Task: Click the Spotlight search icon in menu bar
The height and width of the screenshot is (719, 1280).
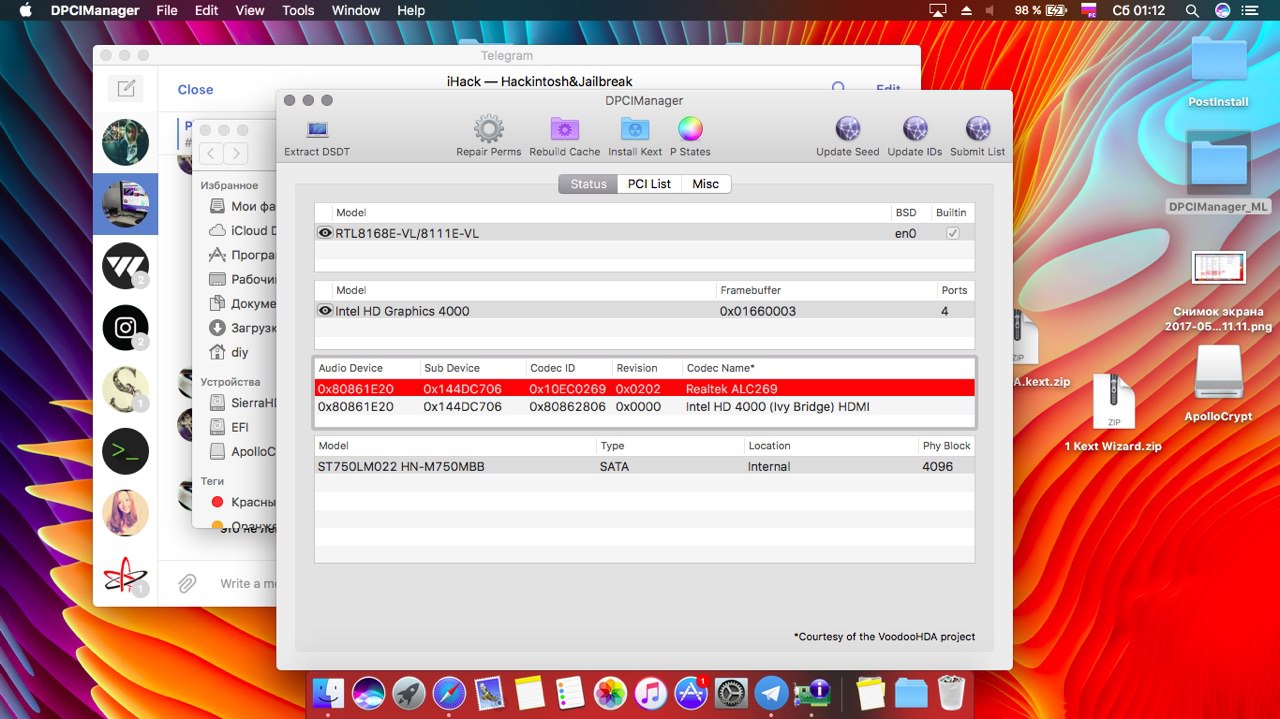Action: pyautogui.click(x=1192, y=10)
